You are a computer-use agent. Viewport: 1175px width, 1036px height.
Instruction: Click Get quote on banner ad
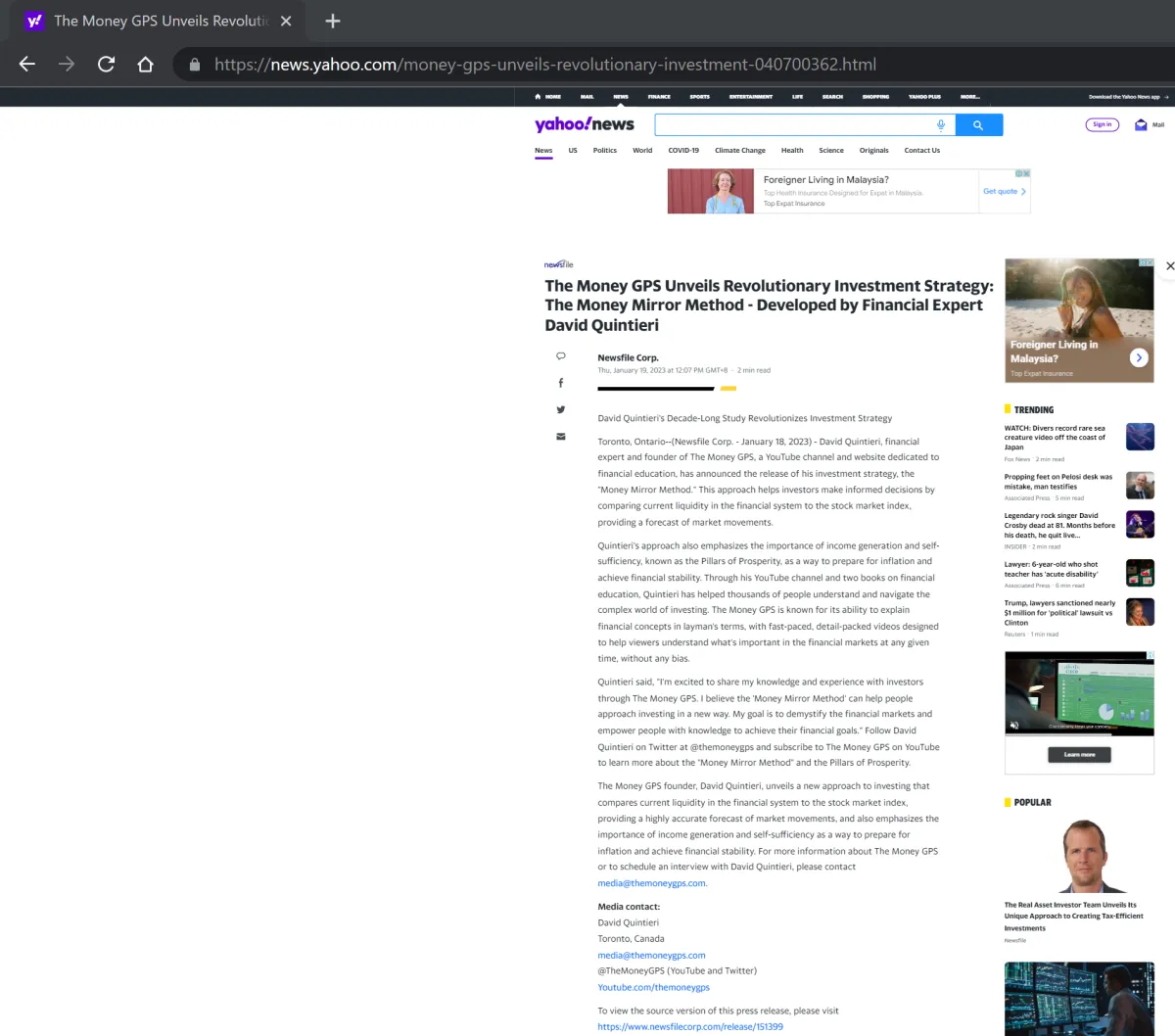pyautogui.click(x=1005, y=192)
